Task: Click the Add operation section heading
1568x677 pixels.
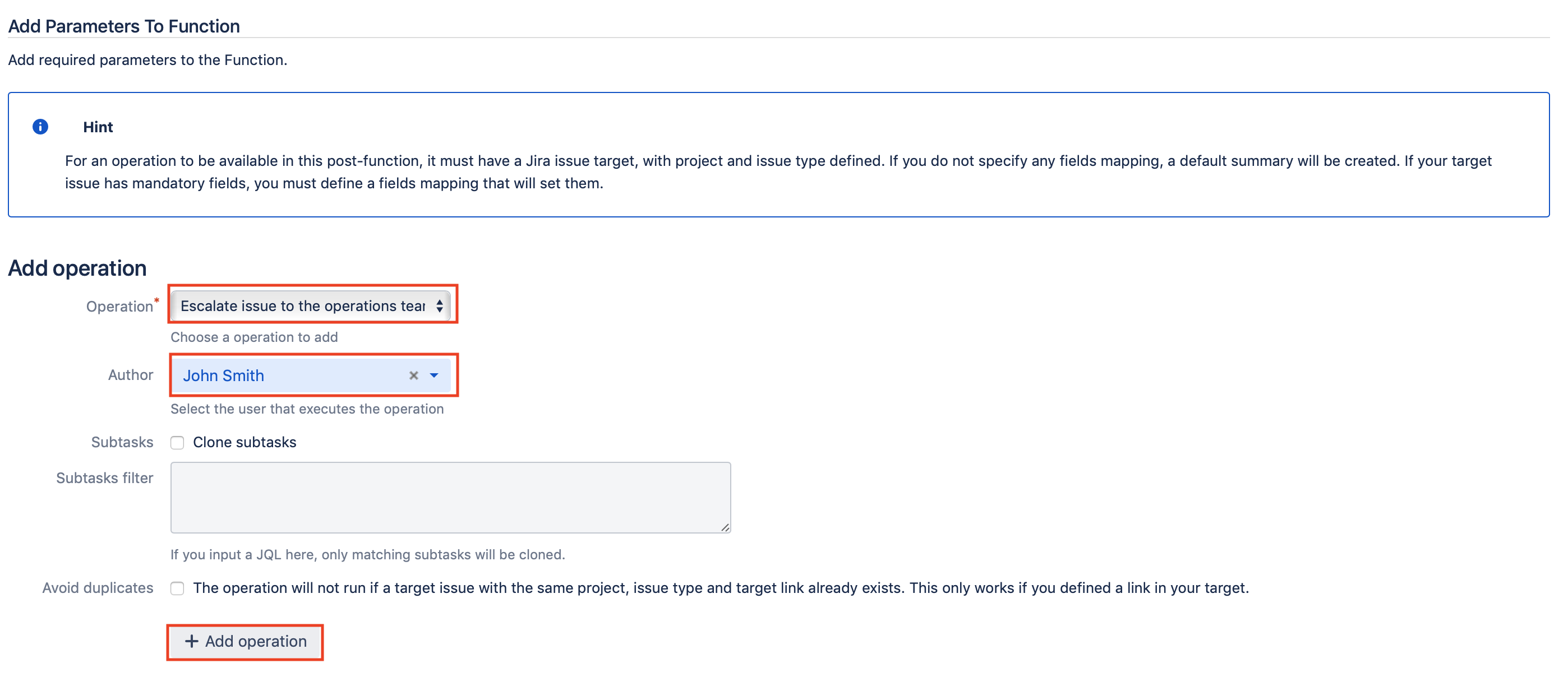Action: [x=77, y=268]
